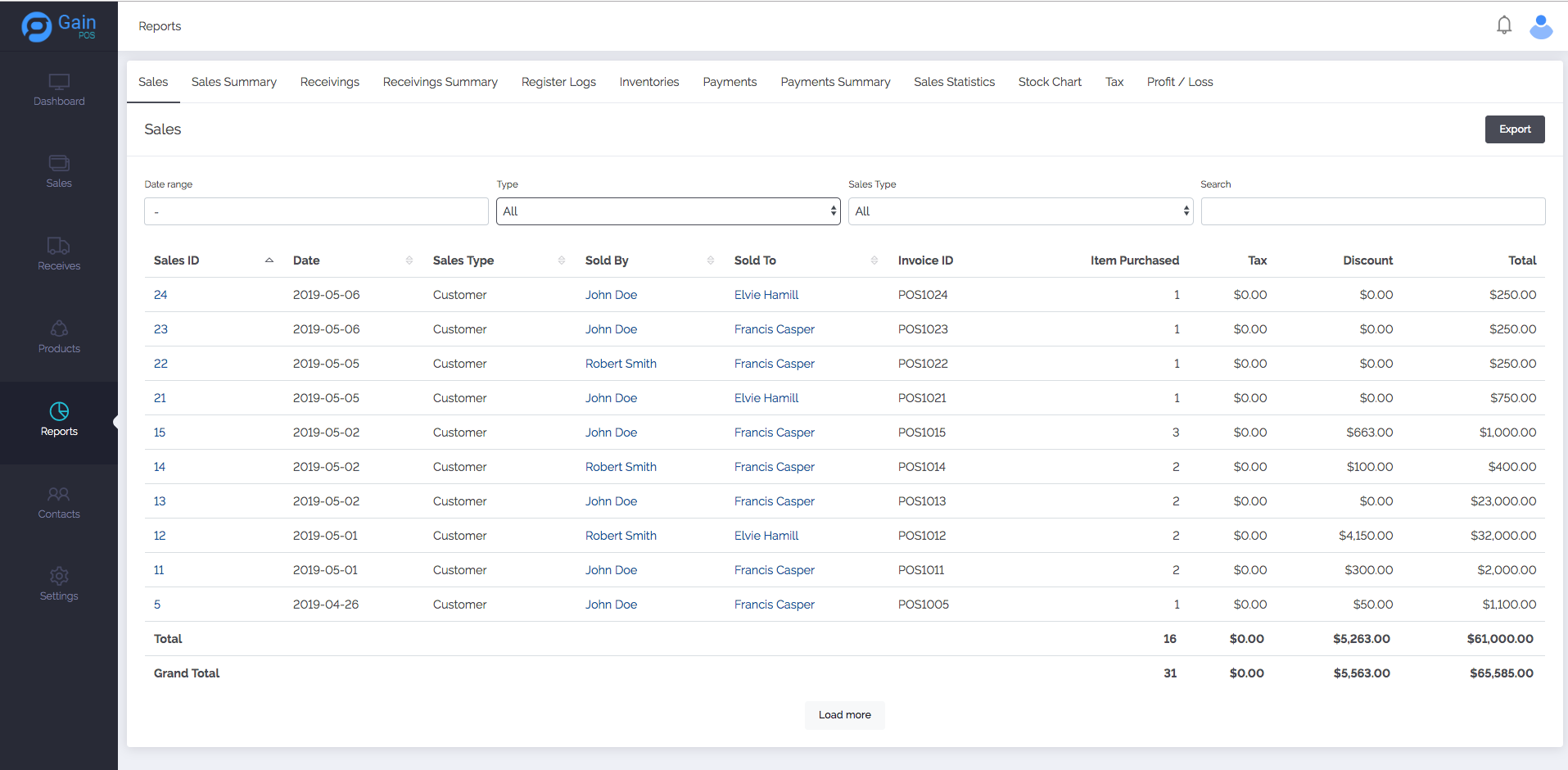
Task: Click the Gain POS logo
Action: pos(59,26)
